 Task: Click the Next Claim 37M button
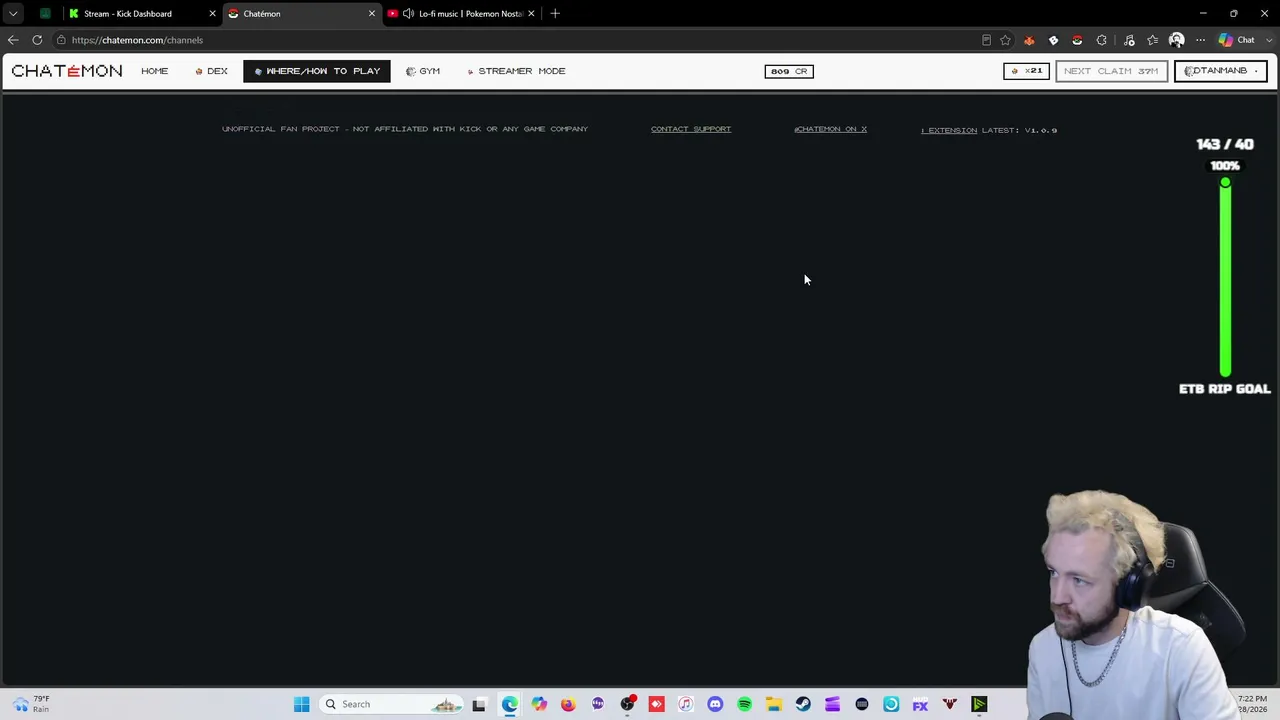[x=1111, y=71]
